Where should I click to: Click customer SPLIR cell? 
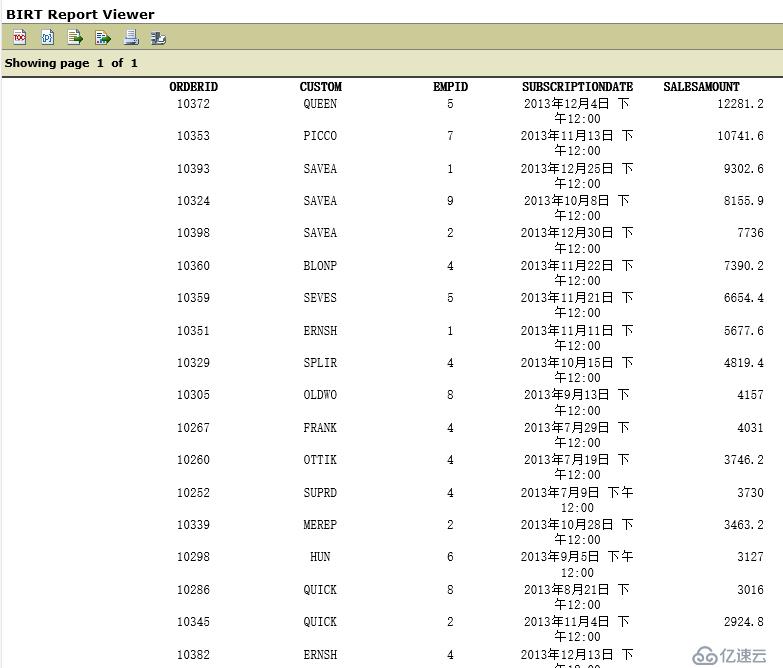320,362
